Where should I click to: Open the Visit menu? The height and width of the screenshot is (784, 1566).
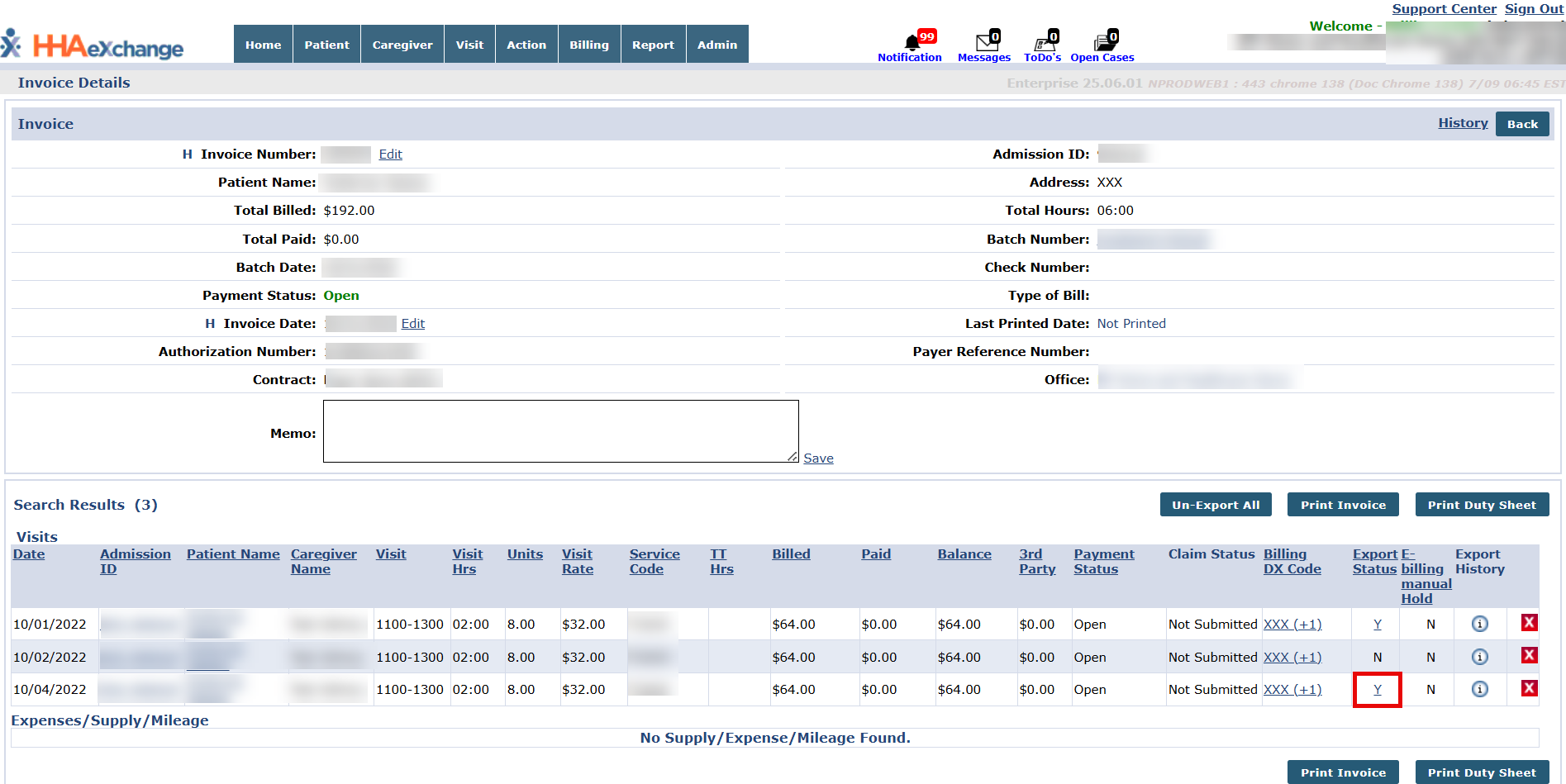click(469, 45)
